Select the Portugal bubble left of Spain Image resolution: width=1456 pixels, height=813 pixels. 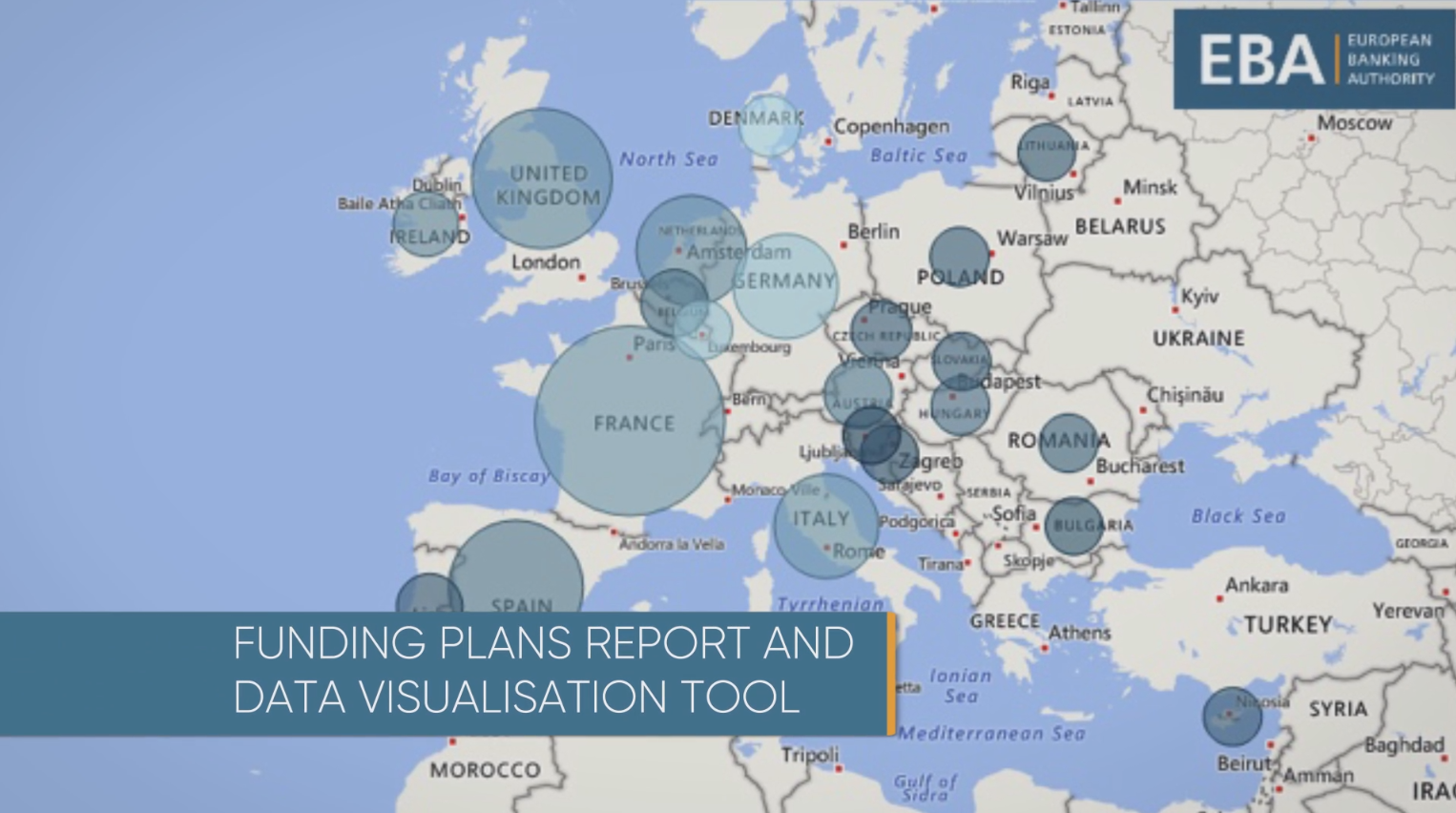(428, 596)
